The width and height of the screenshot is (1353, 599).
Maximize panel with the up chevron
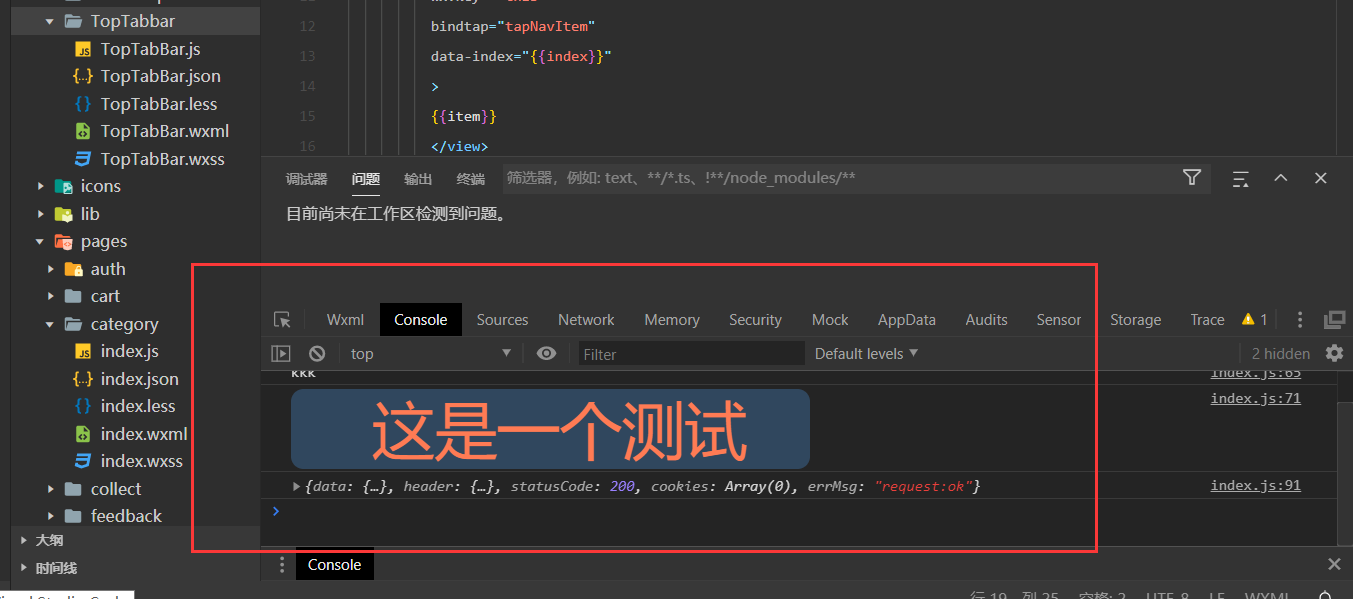tap(1281, 178)
